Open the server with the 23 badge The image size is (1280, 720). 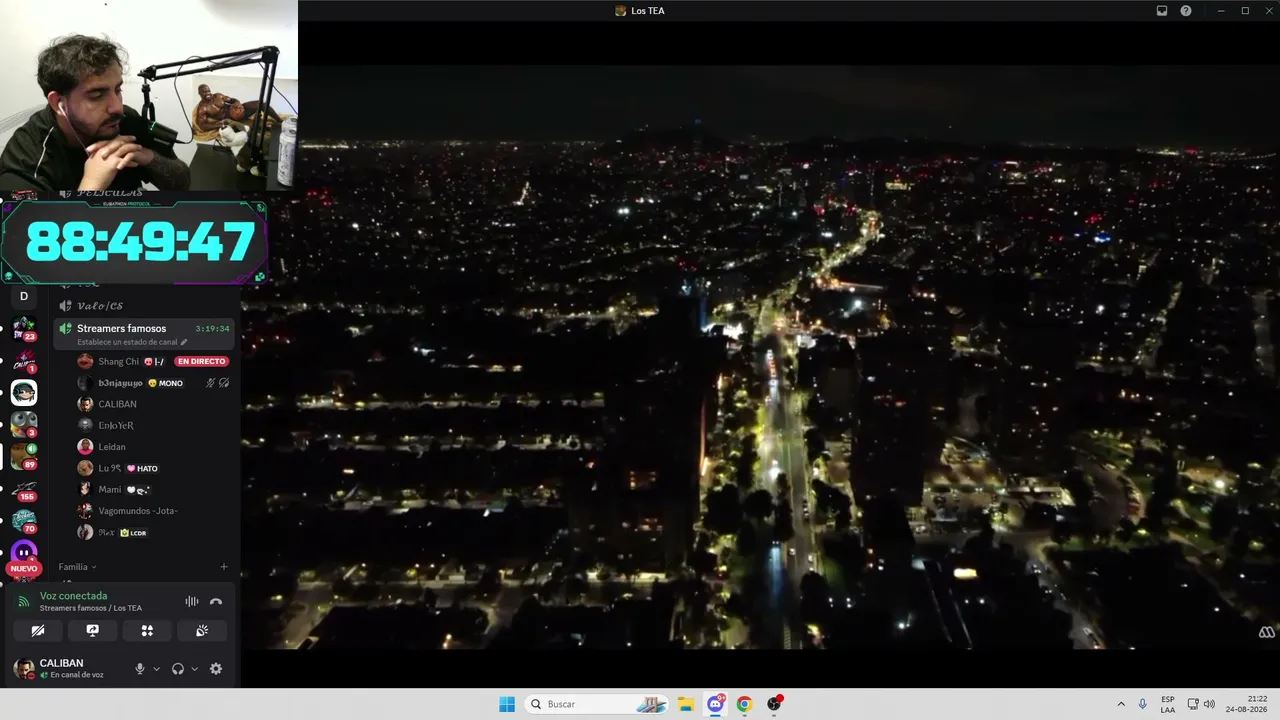(24, 328)
